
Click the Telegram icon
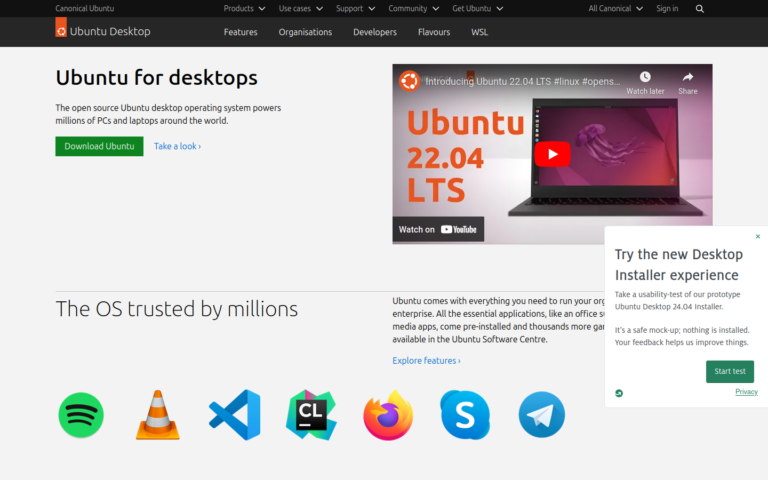[x=542, y=415]
